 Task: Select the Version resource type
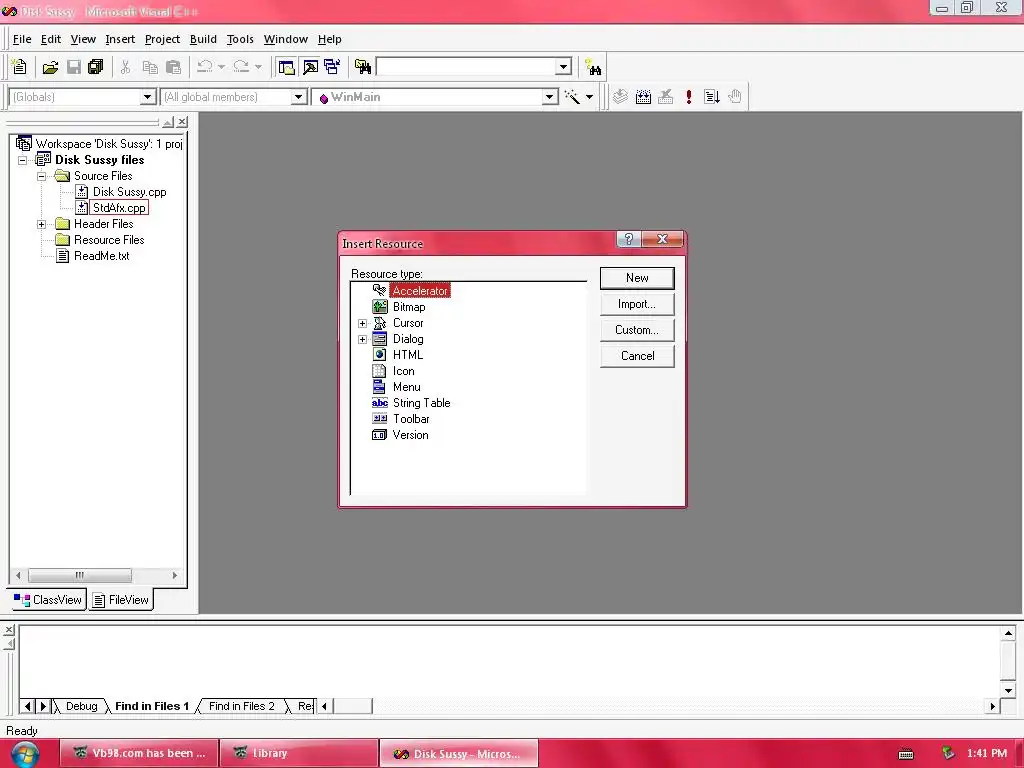tap(410, 435)
